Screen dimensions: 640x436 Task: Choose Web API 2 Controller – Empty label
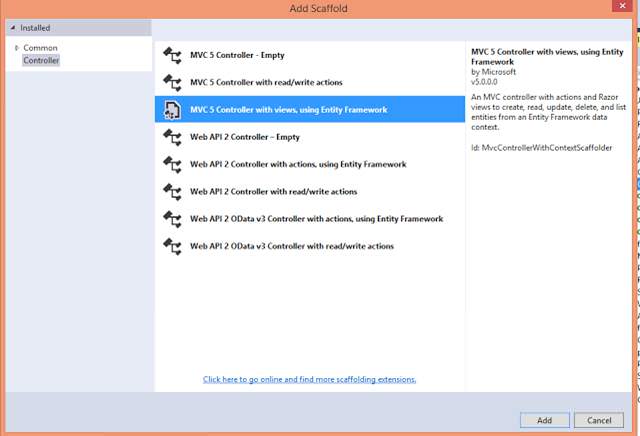(x=244, y=137)
